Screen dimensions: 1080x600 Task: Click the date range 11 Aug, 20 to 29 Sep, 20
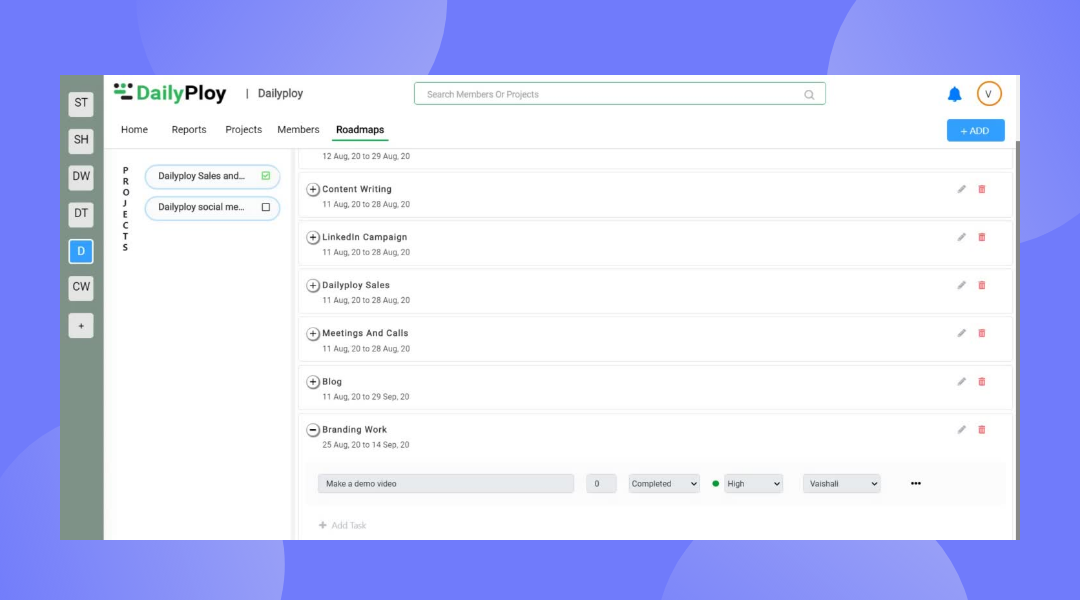pyautogui.click(x=366, y=397)
